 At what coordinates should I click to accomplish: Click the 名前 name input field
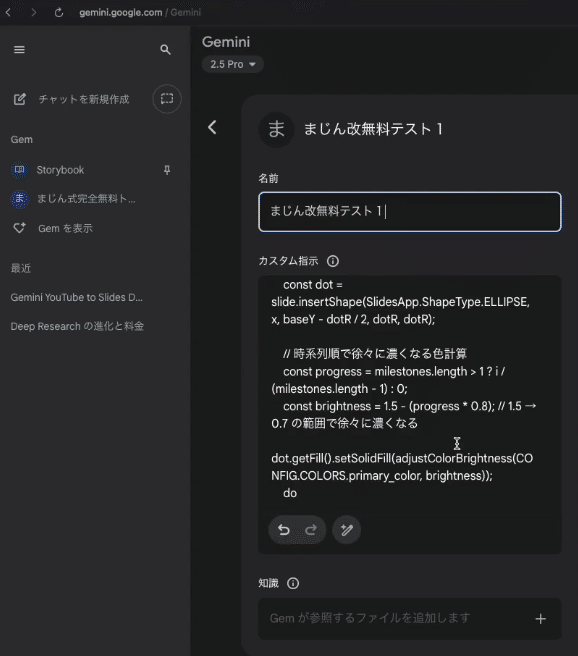410,212
